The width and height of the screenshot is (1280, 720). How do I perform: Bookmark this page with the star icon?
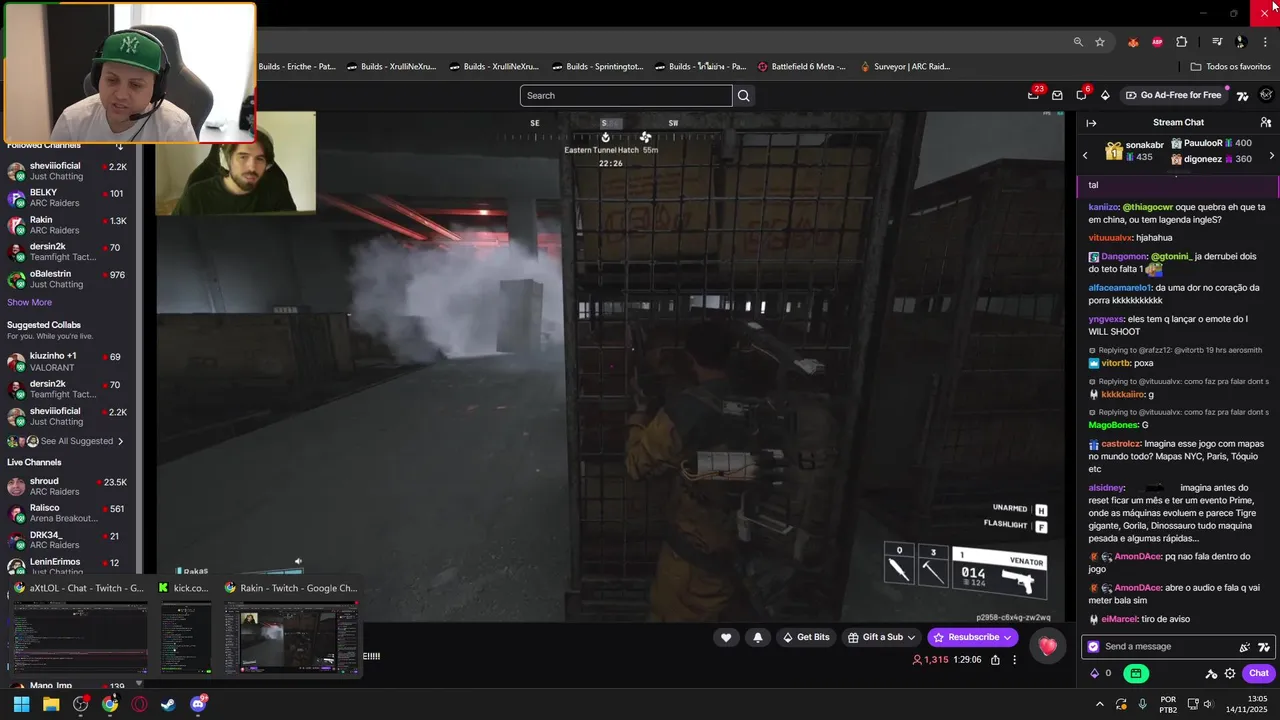(x=1100, y=42)
